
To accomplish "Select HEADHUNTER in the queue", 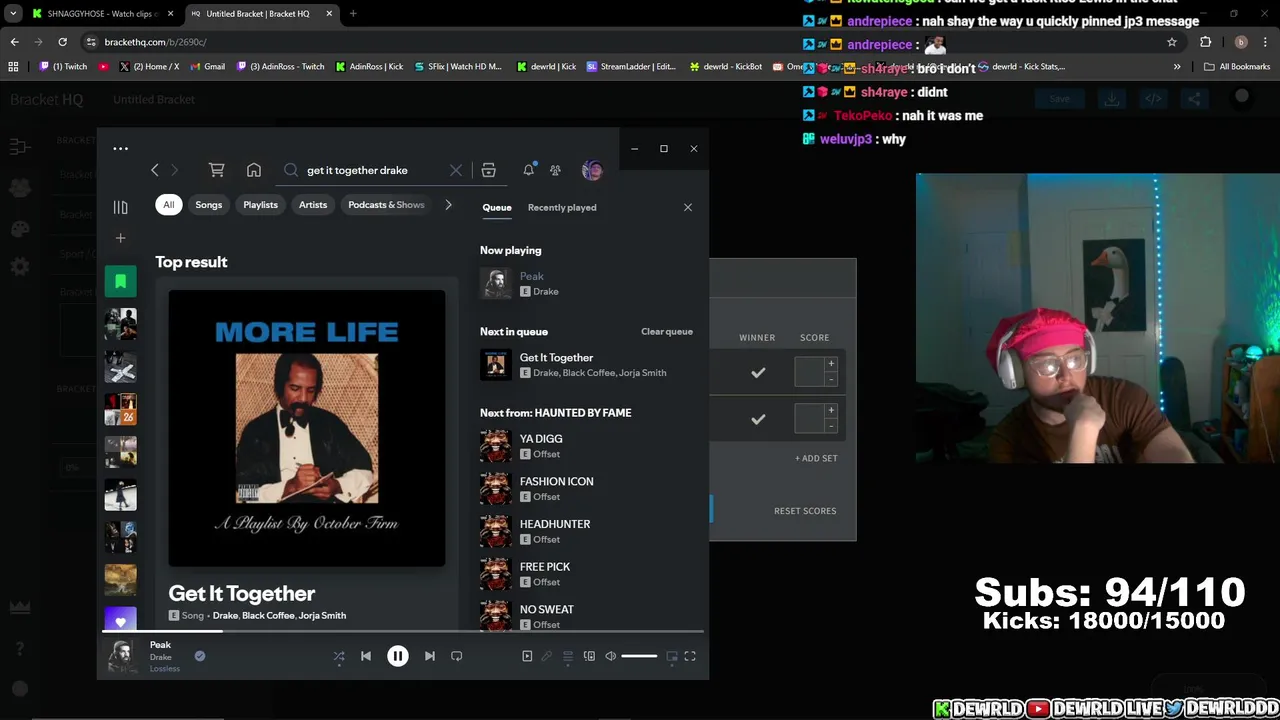I will click(x=586, y=531).
